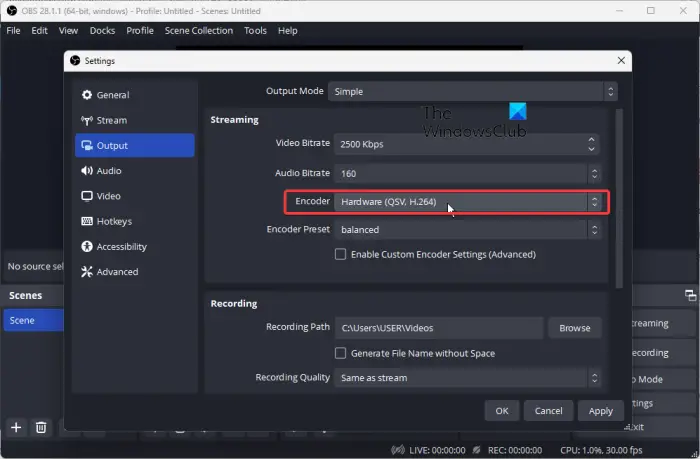Open Audio settings via speaker icon
The height and width of the screenshot is (459, 700).
pos(87,171)
